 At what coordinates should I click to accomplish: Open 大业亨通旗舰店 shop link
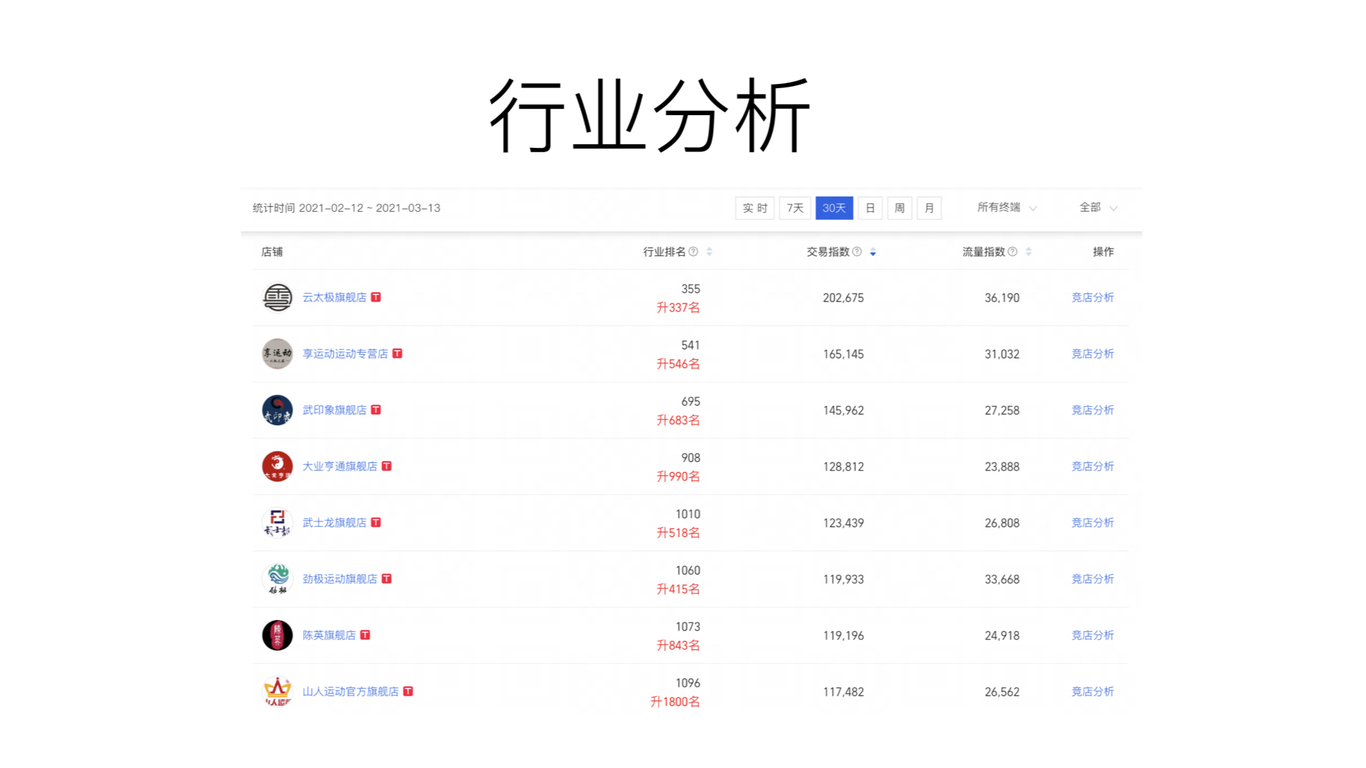[x=340, y=466]
